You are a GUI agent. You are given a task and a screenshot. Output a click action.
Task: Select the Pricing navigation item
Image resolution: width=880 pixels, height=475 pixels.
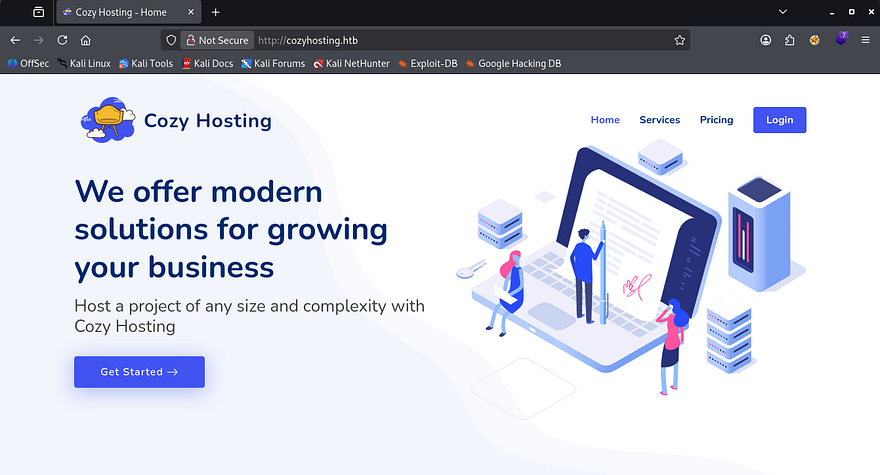716,120
